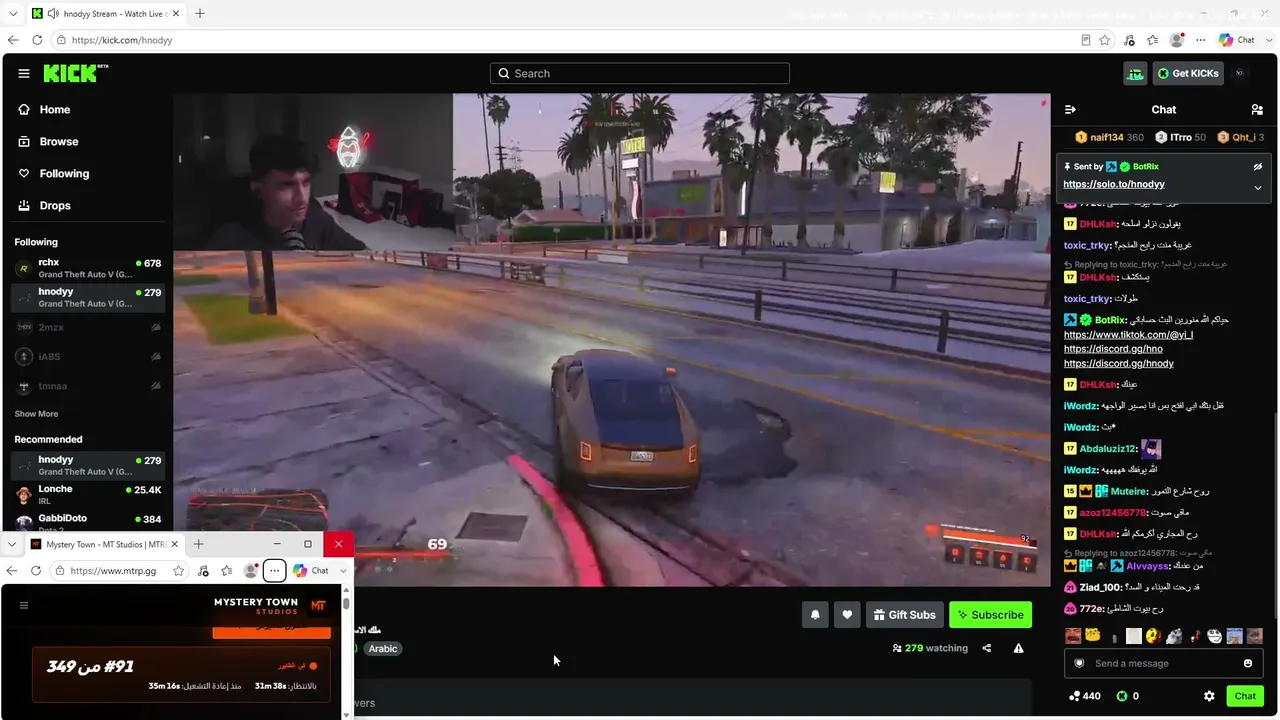The width and height of the screenshot is (1280, 720).
Task: Select the hnodyy Stream browser tab
Action: coord(105,14)
